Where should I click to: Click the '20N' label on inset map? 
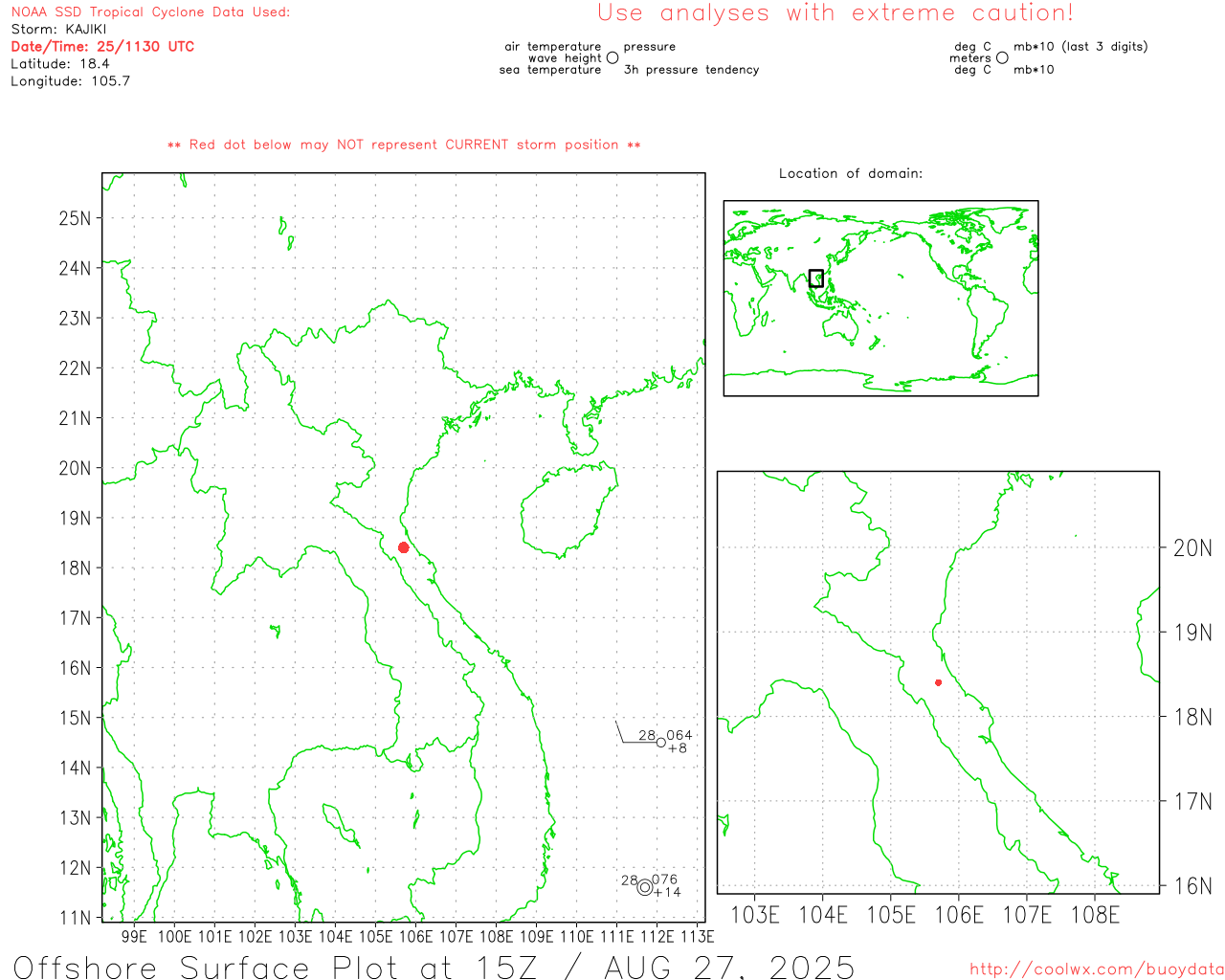(1192, 548)
